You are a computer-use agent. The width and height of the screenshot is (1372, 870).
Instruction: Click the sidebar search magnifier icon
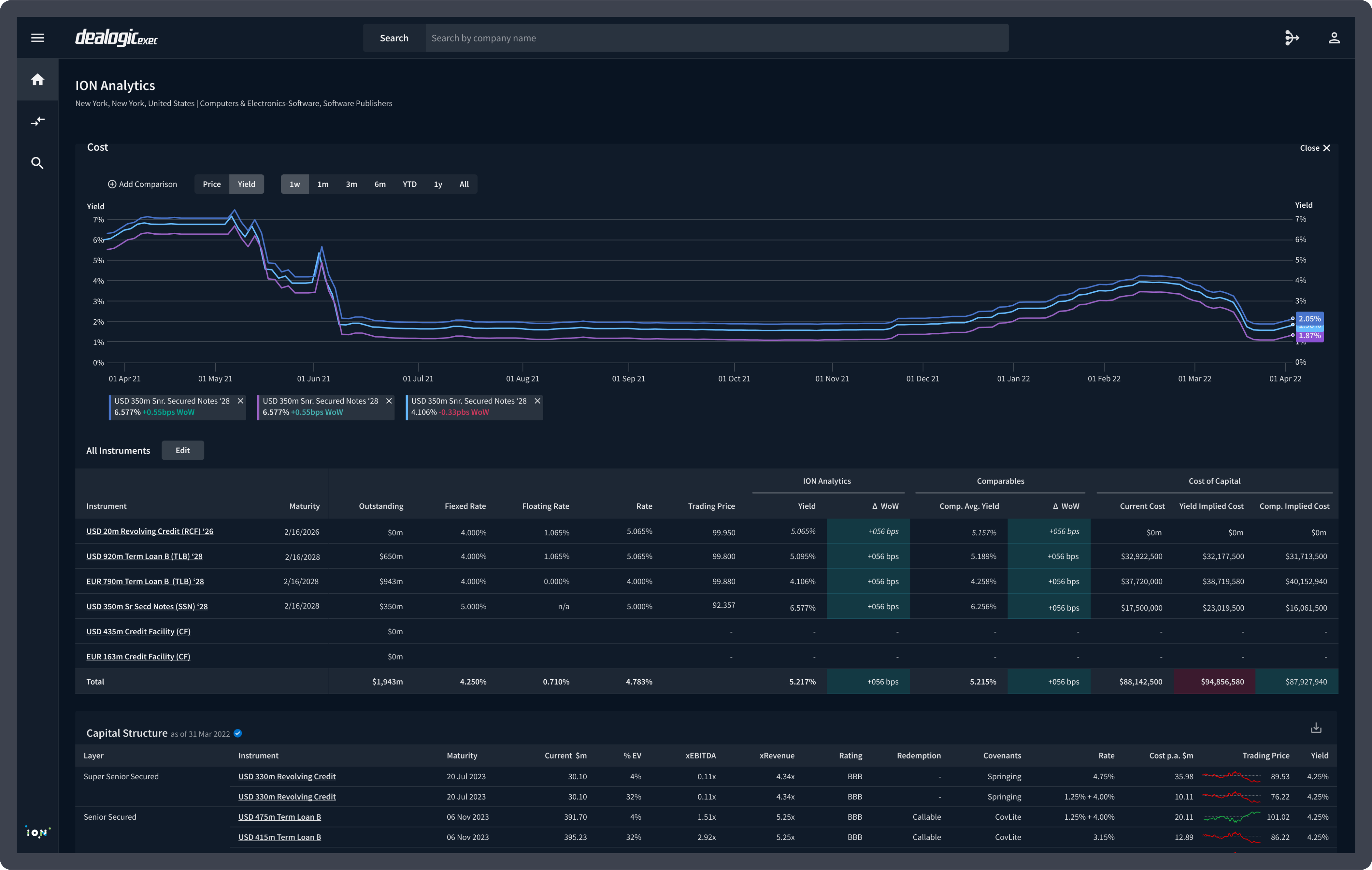pyautogui.click(x=38, y=164)
